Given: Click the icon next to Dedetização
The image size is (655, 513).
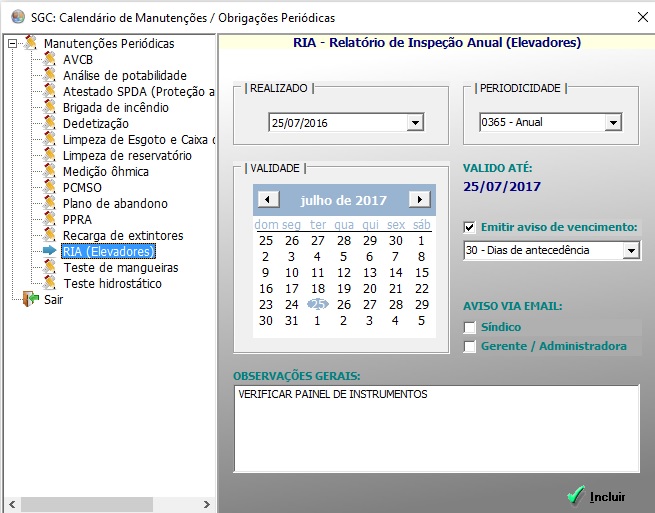Looking at the screenshot, I should 50,124.
